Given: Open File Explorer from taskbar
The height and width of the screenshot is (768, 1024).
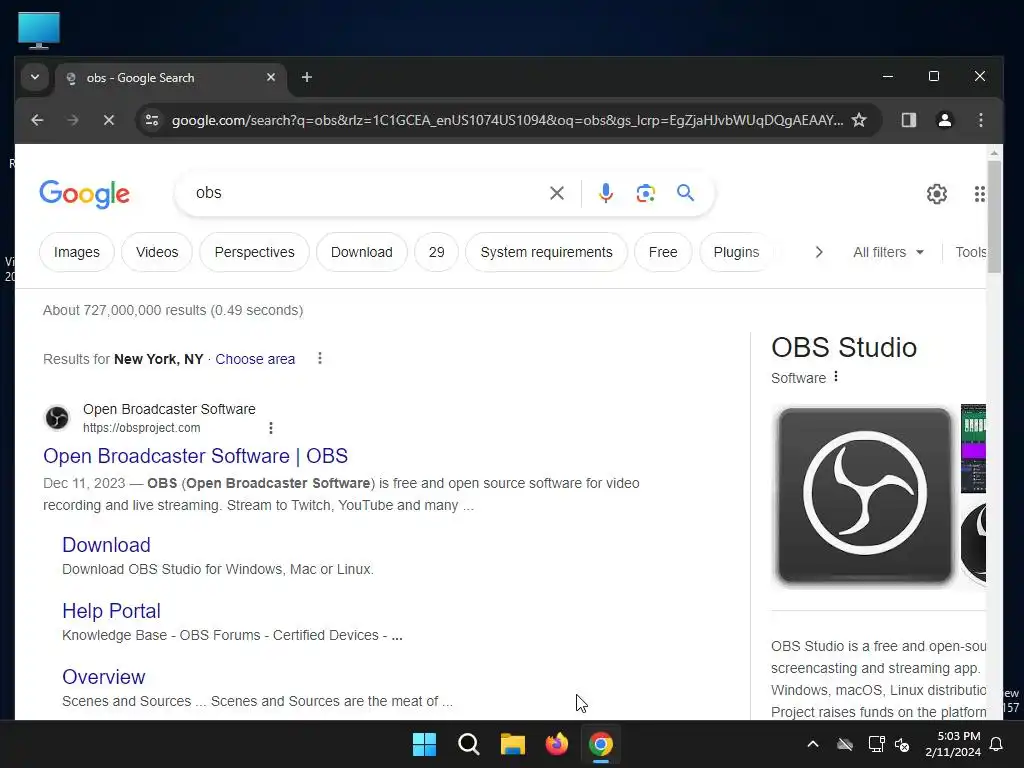Looking at the screenshot, I should click(513, 744).
